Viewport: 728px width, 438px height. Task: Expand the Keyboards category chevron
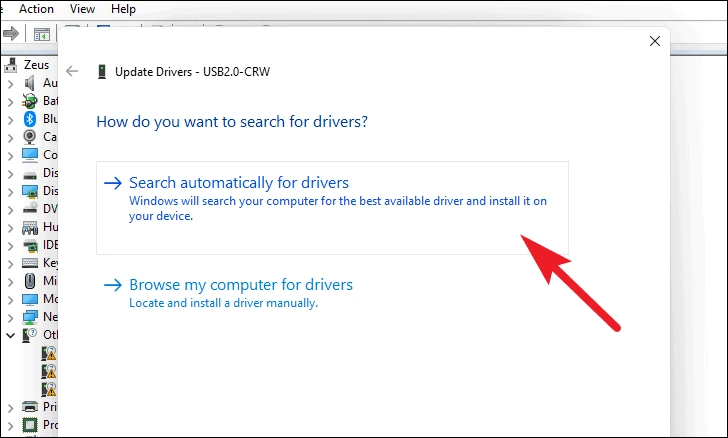pyautogui.click(x=11, y=264)
